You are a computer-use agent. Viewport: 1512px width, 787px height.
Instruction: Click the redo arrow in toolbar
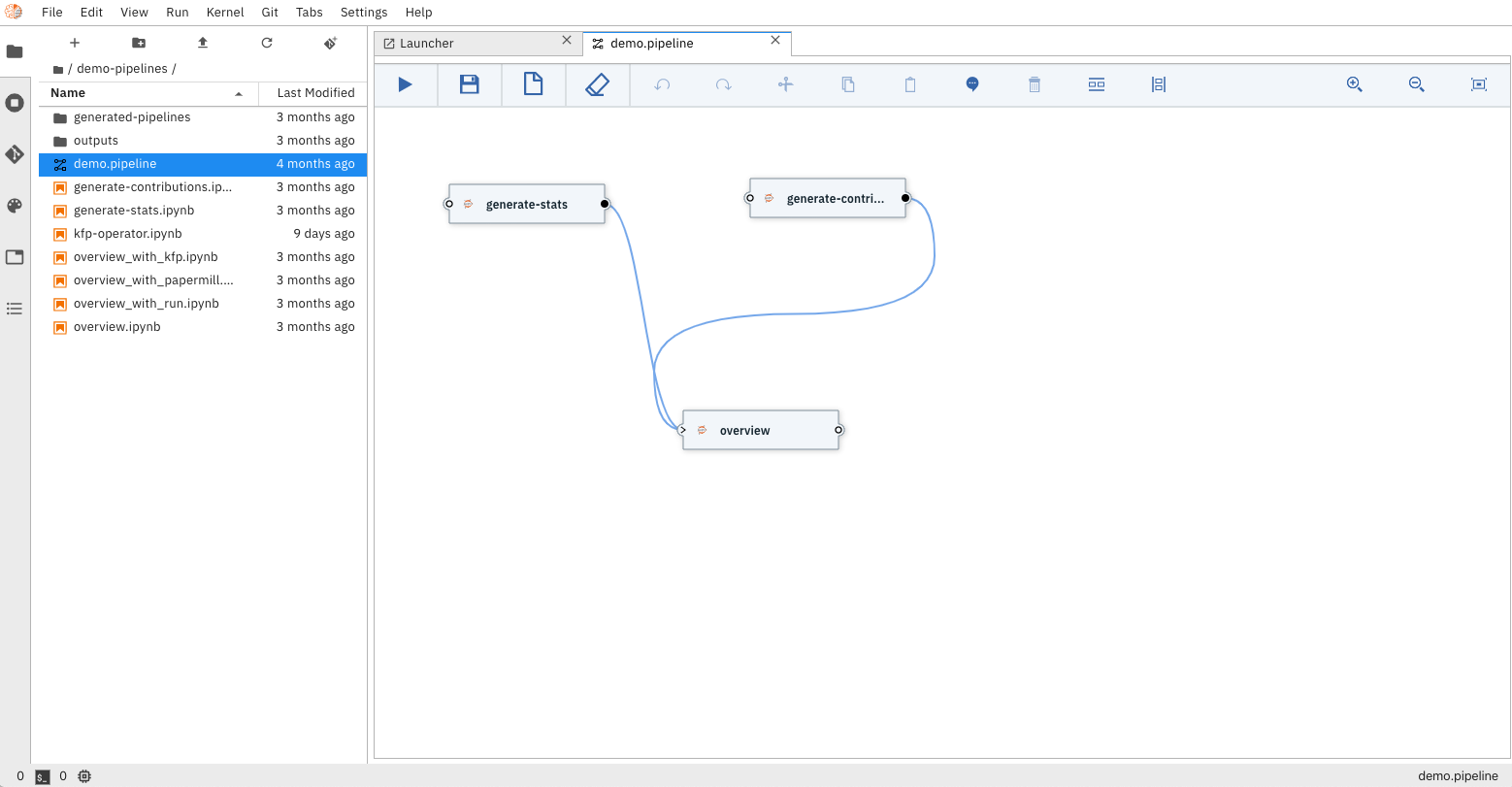pyautogui.click(x=724, y=84)
